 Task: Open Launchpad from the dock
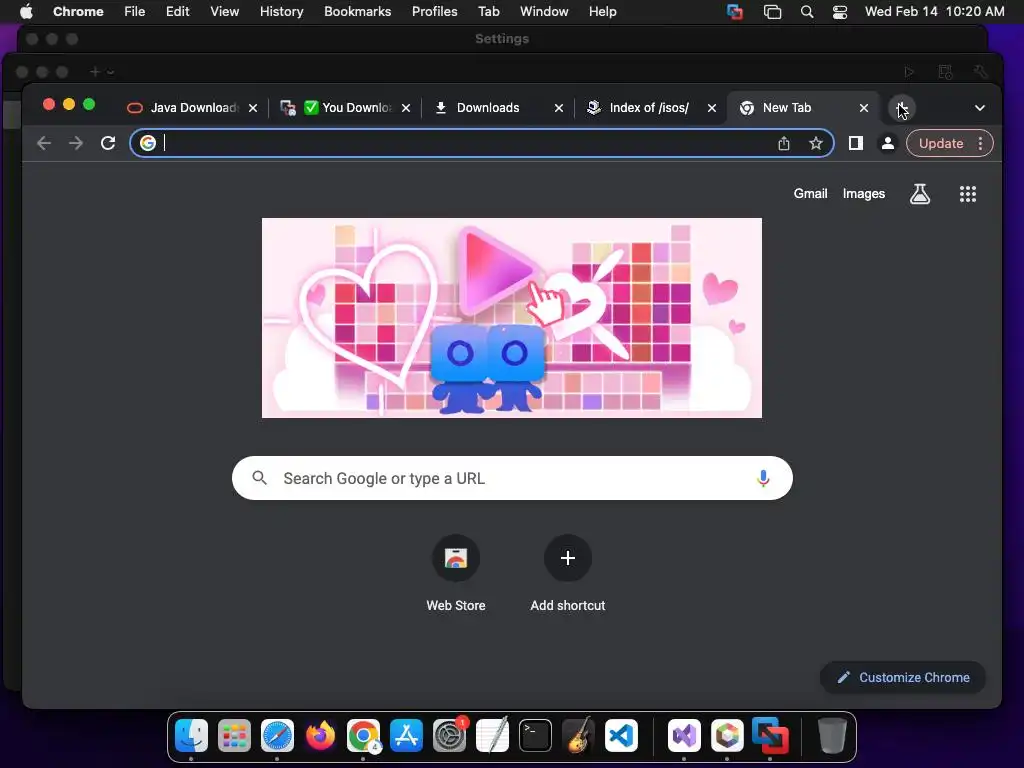(234, 736)
